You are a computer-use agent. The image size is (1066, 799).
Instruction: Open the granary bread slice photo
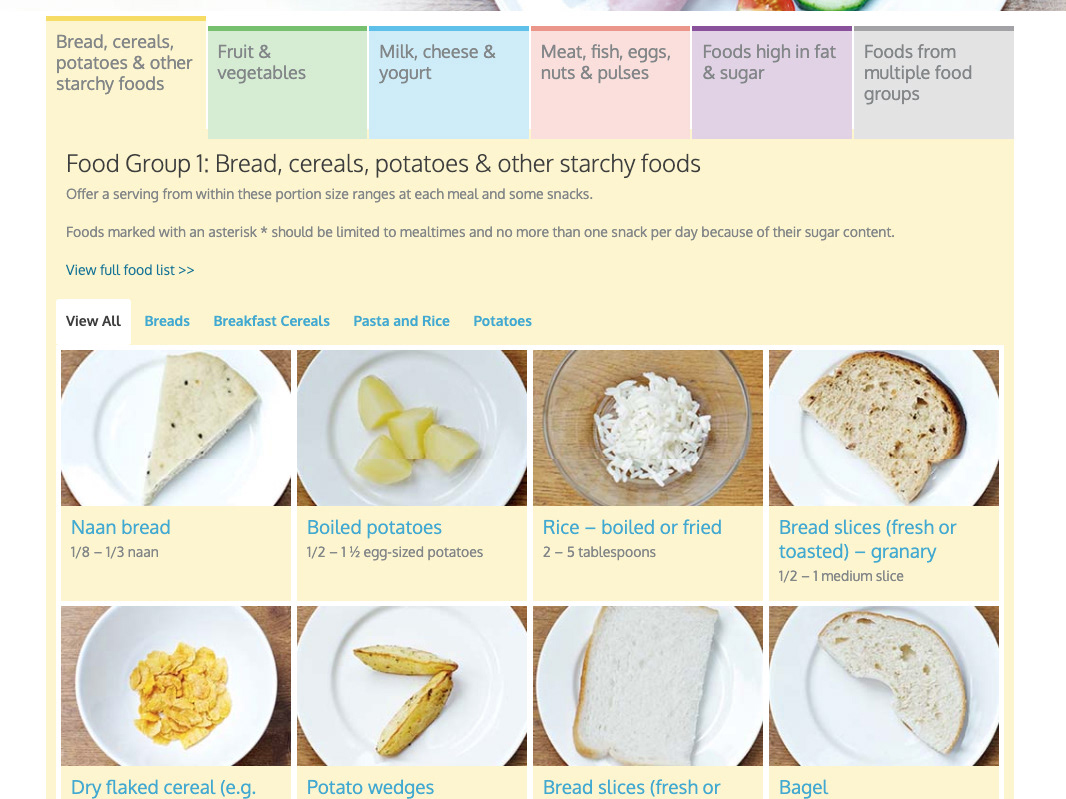[884, 428]
